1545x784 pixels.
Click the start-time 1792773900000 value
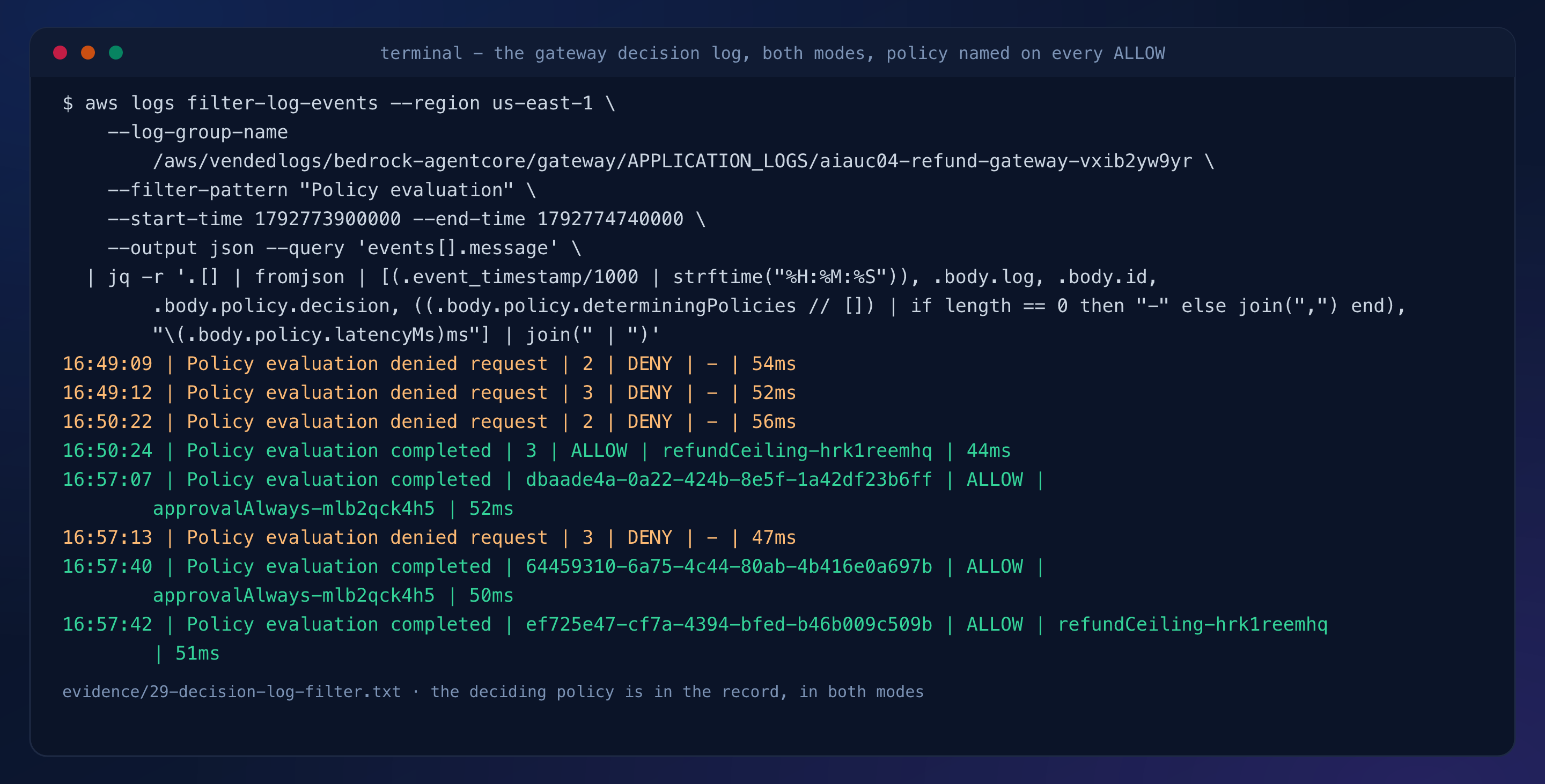pyautogui.click(x=327, y=219)
